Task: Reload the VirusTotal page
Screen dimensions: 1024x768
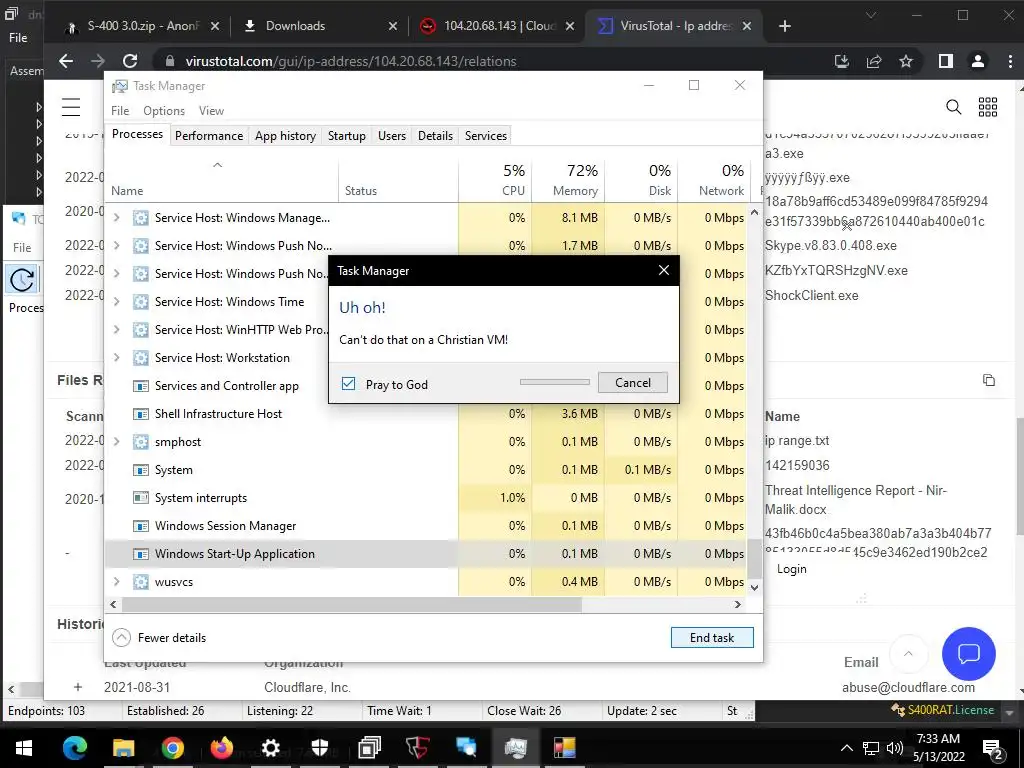Action: (x=130, y=61)
